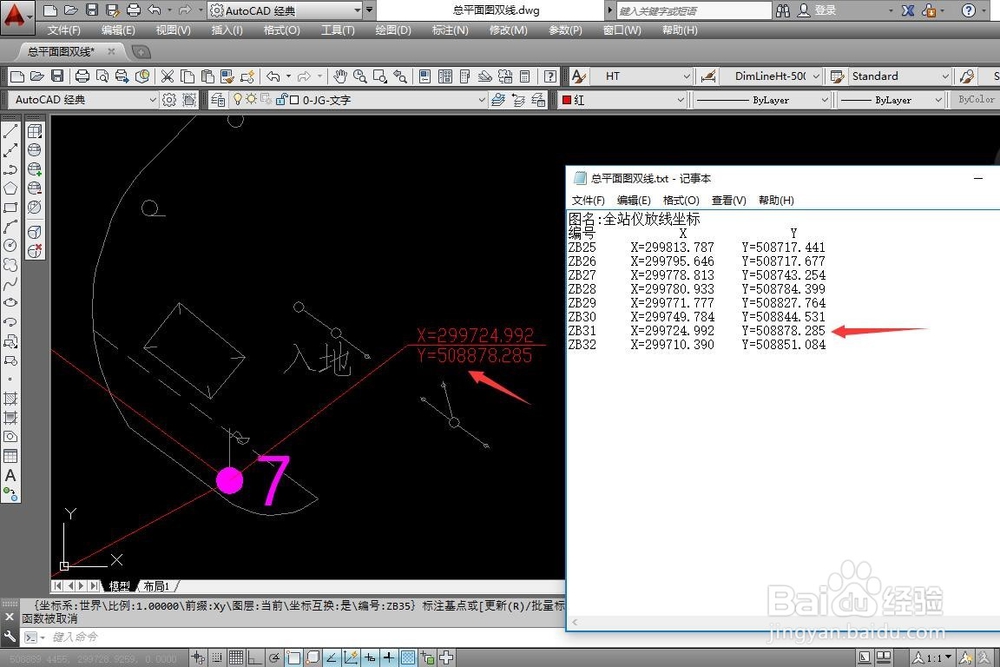
Task: Toggle Lineweight display in status bar
Action: click(x=388, y=657)
